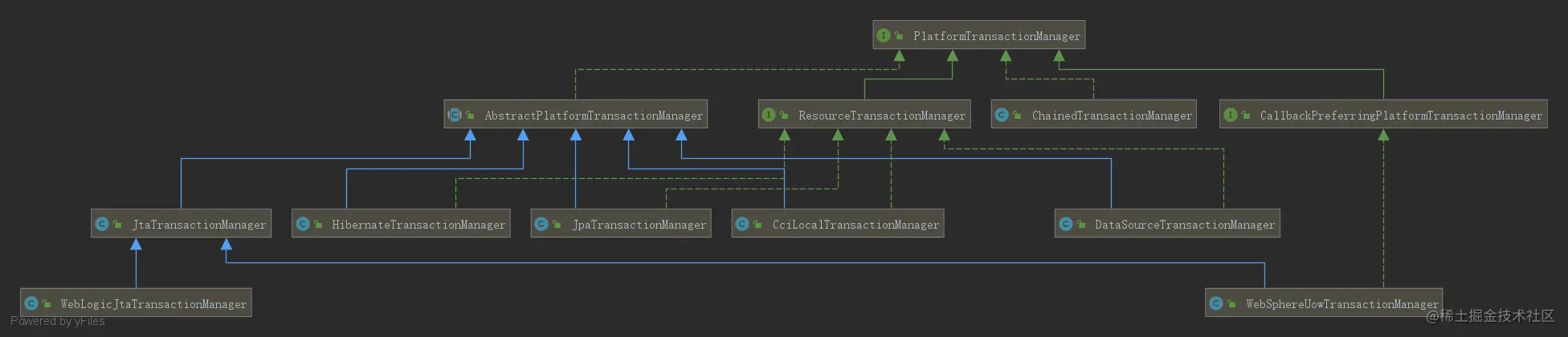Click public lock icon on HibernateTransactionManager
1568x337 pixels.
318,225
